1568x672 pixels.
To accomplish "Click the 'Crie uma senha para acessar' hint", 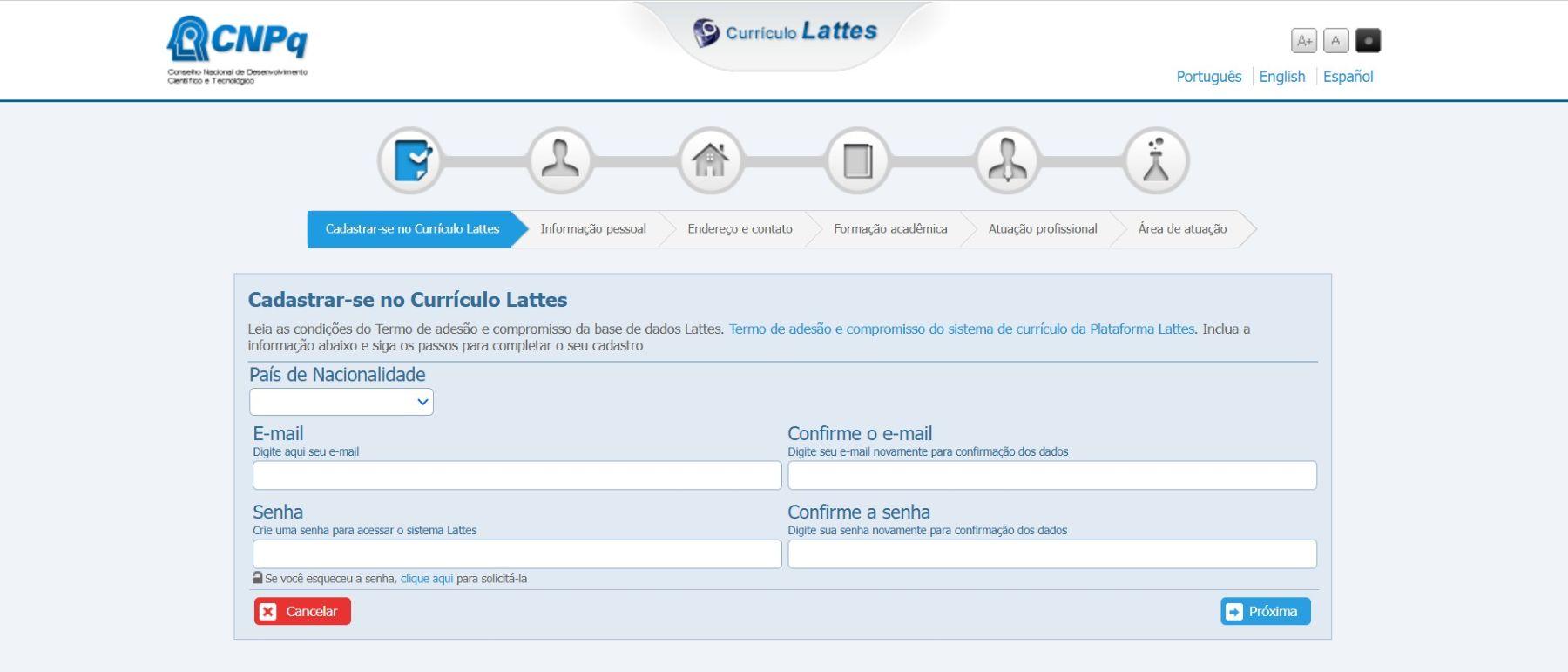I will pos(365,530).
